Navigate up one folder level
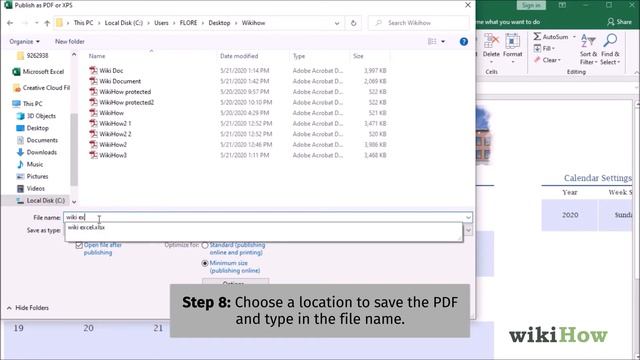 click(47, 23)
